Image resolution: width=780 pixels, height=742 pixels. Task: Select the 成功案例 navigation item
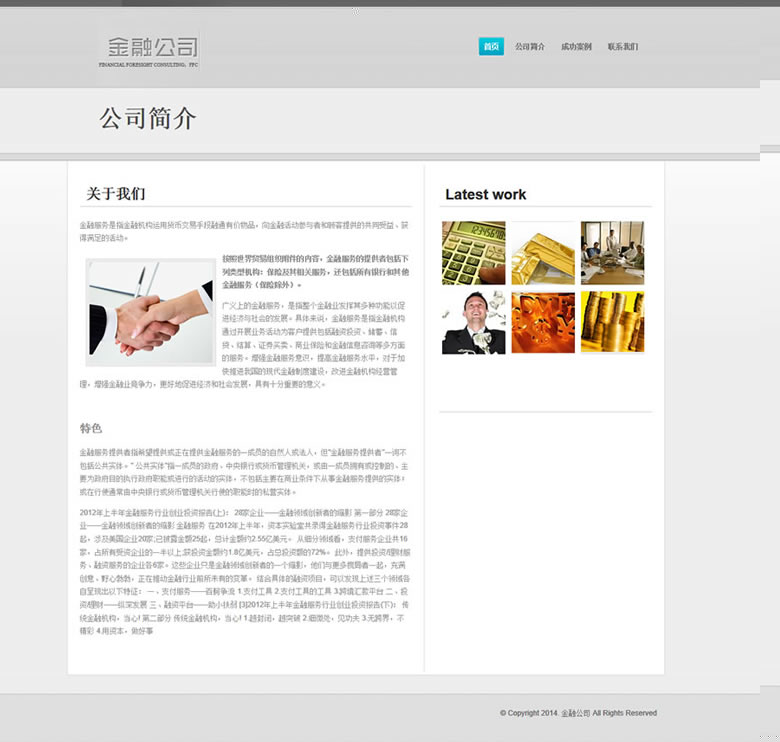pos(576,47)
